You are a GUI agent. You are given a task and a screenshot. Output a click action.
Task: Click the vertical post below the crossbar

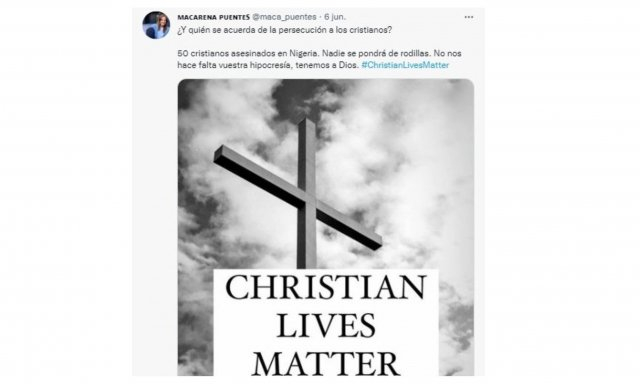pyautogui.click(x=307, y=241)
